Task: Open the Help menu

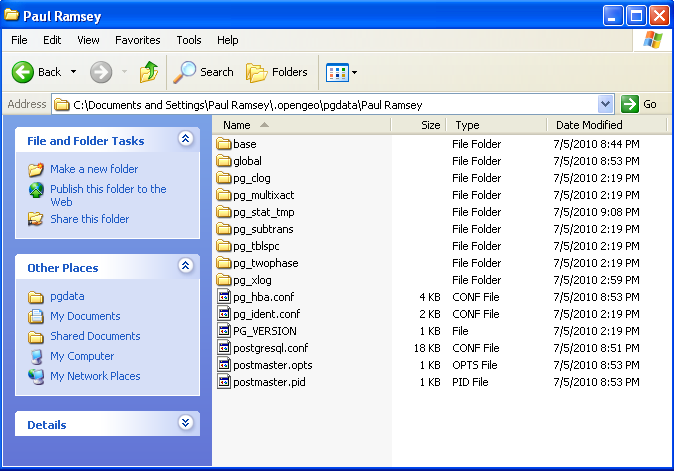Action: 227,40
